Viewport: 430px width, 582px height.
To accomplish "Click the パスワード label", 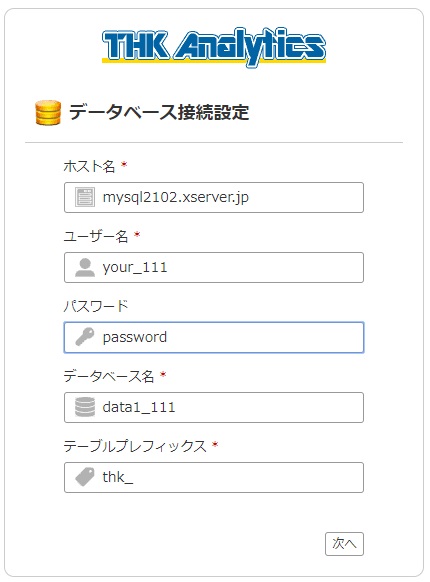I will 96,306.
